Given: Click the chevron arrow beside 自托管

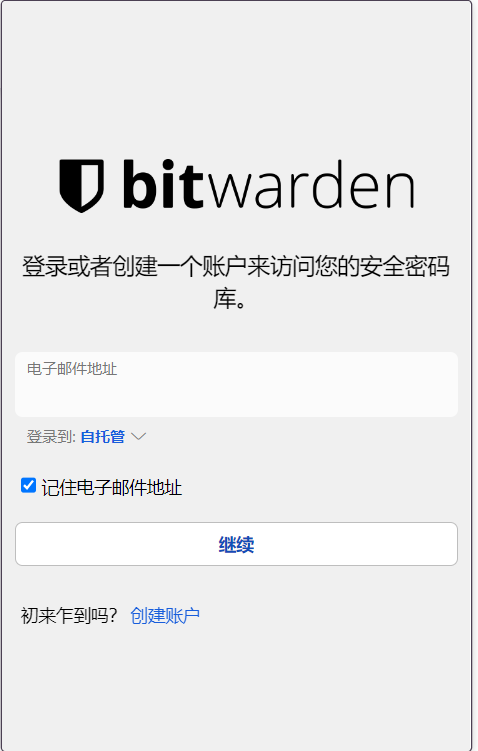Looking at the screenshot, I should click(x=138, y=436).
